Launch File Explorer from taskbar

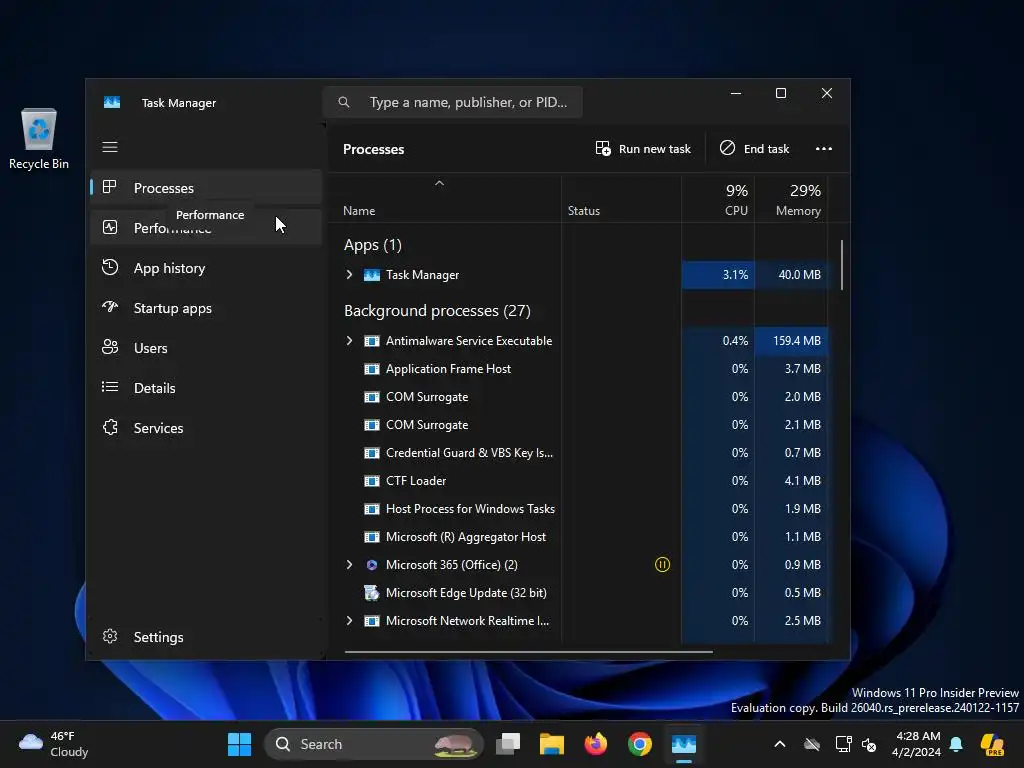[552, 744]
